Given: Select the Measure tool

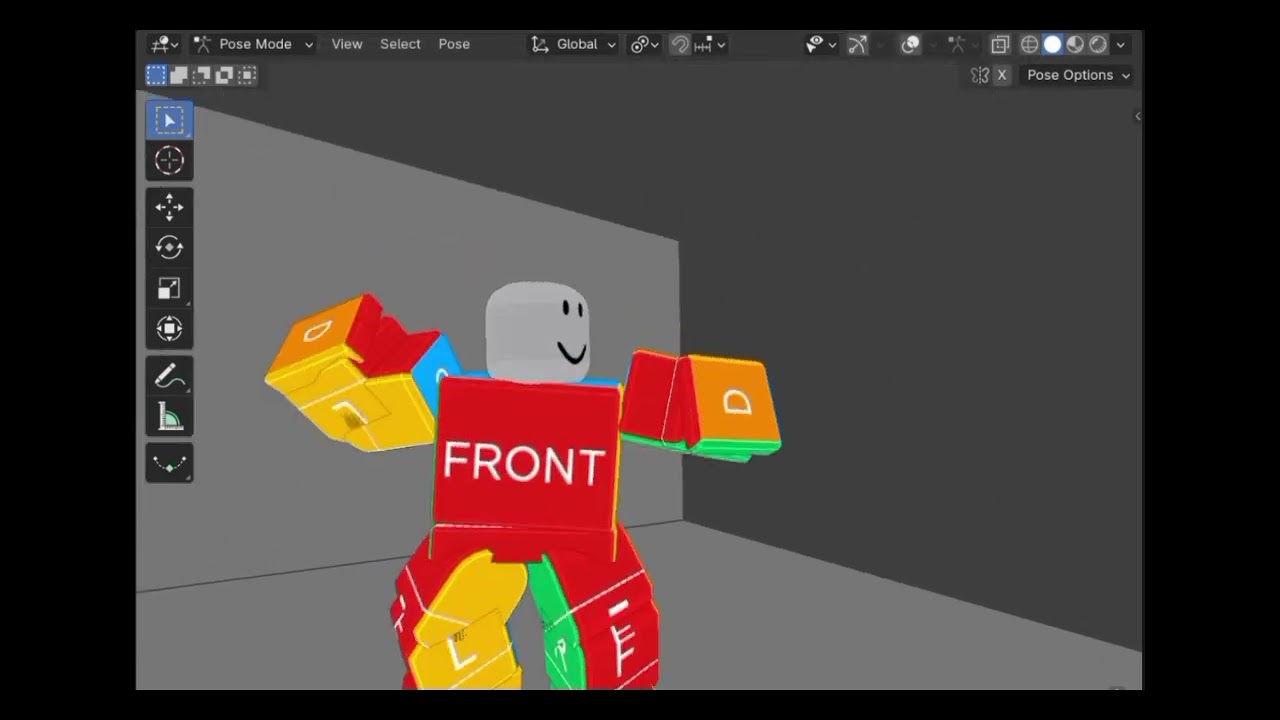Looking at the screenshot, I should pos(169,417).
